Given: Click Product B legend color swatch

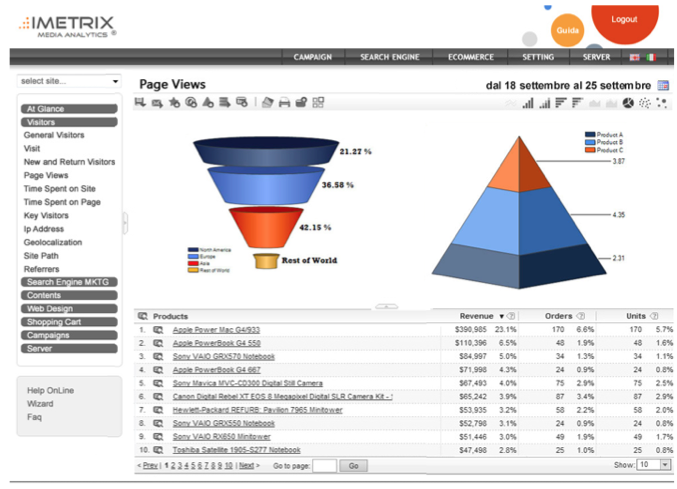Looking at the screenshot, I should click(590, 142).
